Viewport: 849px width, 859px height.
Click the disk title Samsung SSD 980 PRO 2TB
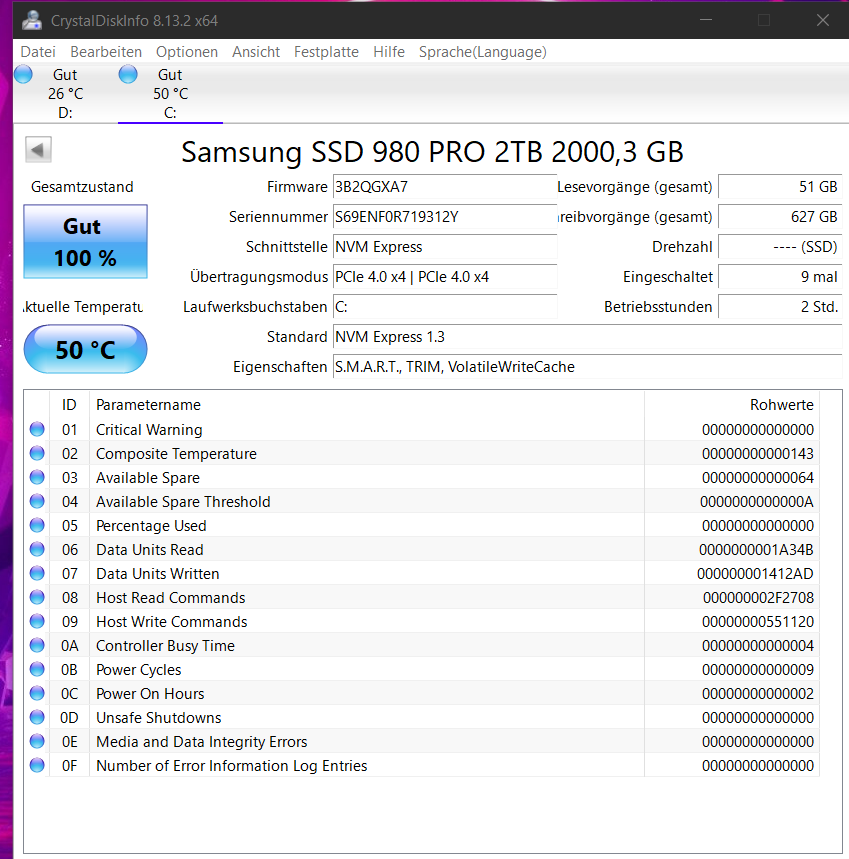click(432, 152)
